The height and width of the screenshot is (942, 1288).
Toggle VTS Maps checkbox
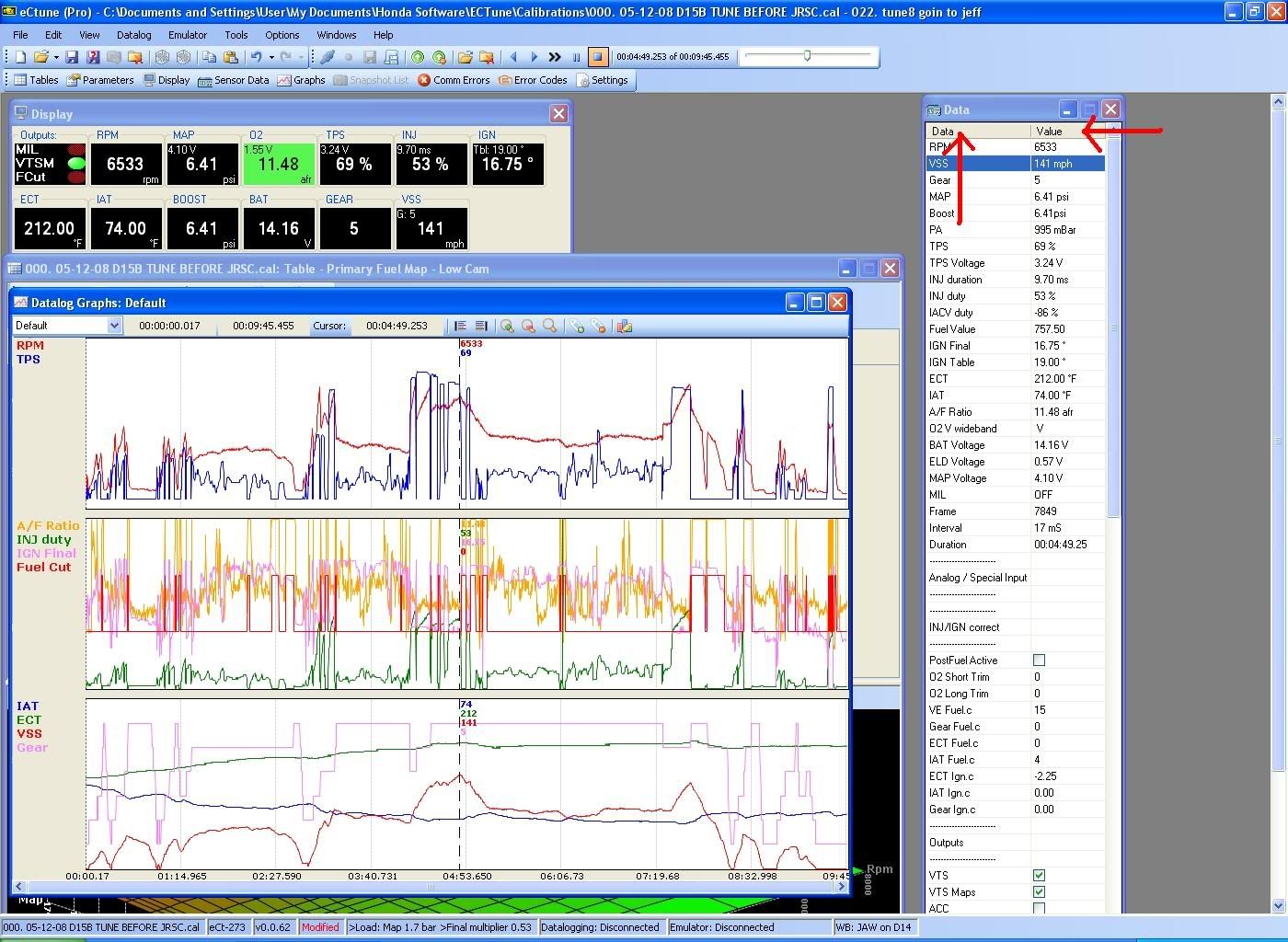[1039, 892]
